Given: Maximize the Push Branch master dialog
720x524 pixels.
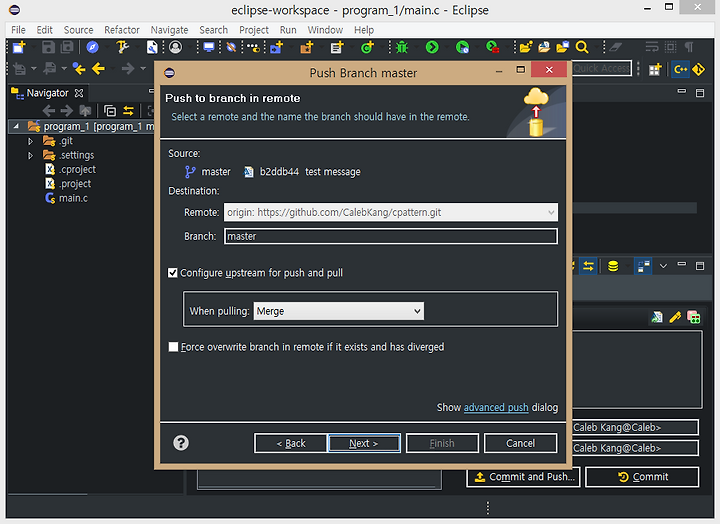Looking at the screenshot, I should 520,70.
